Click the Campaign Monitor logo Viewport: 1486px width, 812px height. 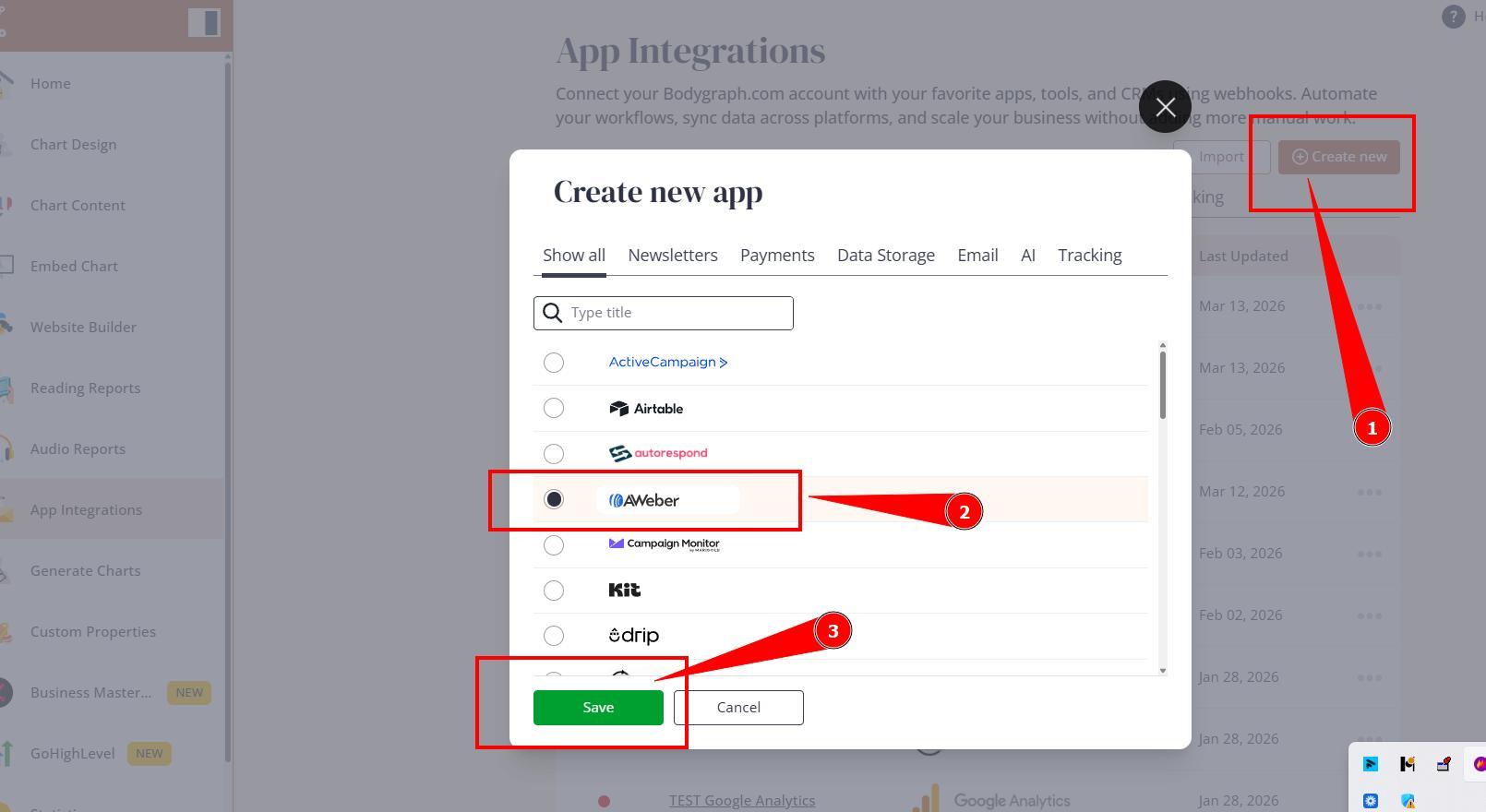pyautogui.click(x=664, y=544)
